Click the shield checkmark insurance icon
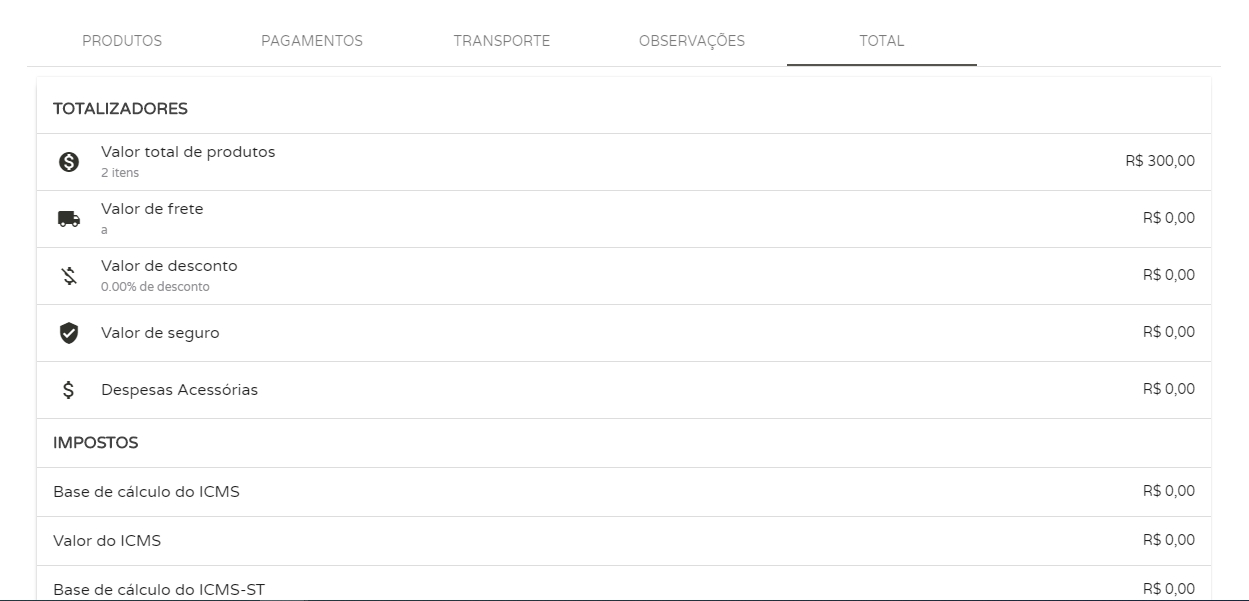The width and height of the screenshot is (1249, 601). pos(69,333)
